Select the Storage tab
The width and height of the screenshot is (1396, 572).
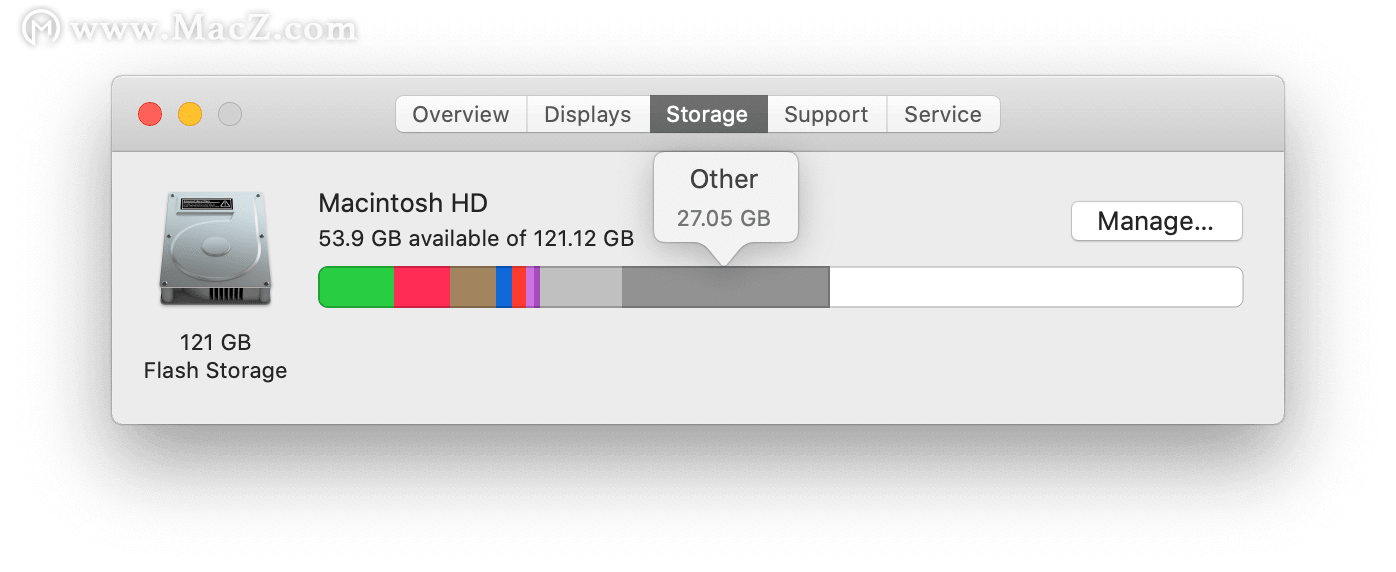708,114
